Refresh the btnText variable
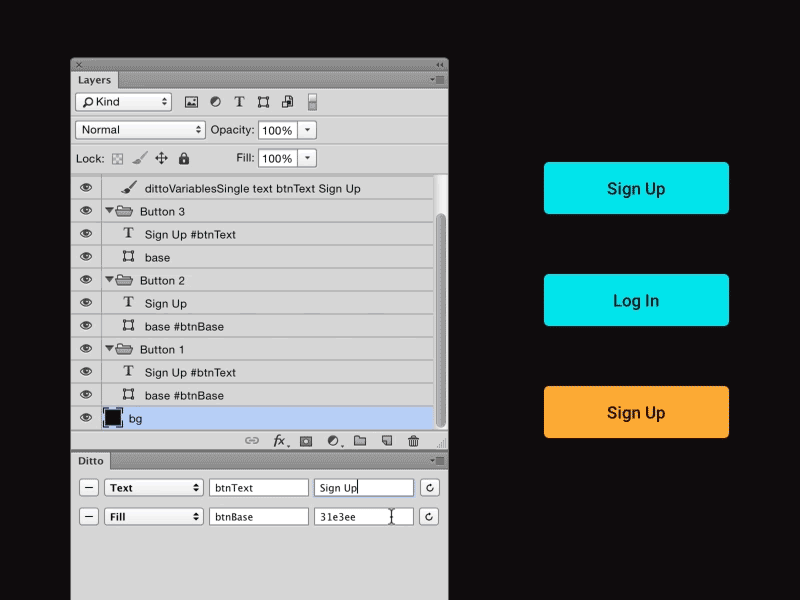This screenshot has height=600, width=800. 430,488
